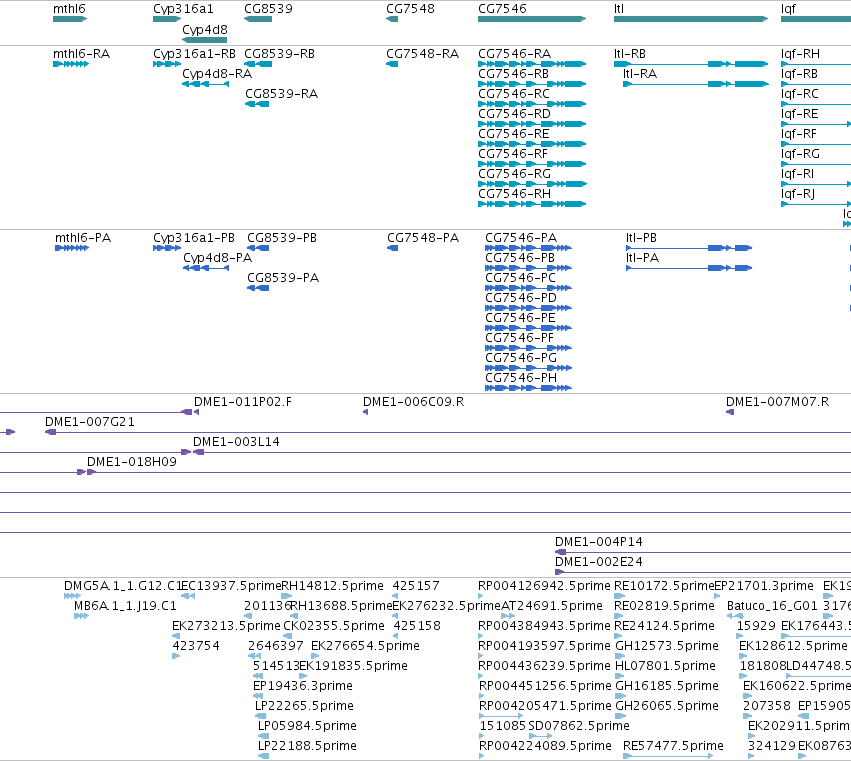Click the AT24691.5prime EST glyph

pos(508,616)
